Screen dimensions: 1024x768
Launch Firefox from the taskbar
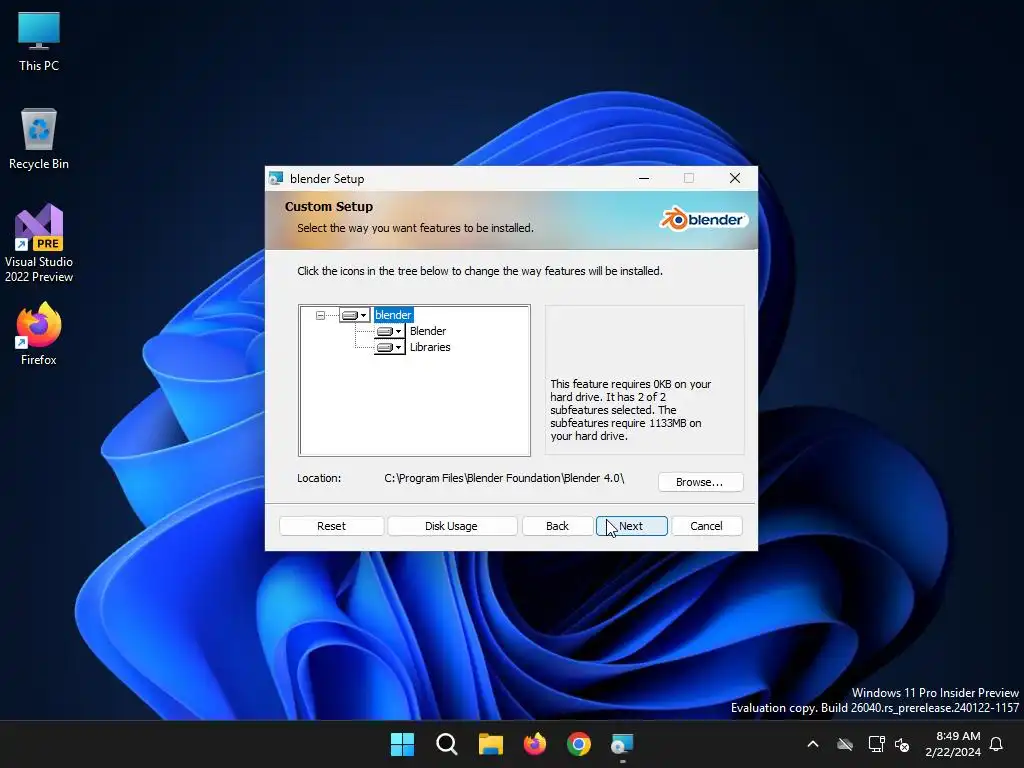coord(535,744)
